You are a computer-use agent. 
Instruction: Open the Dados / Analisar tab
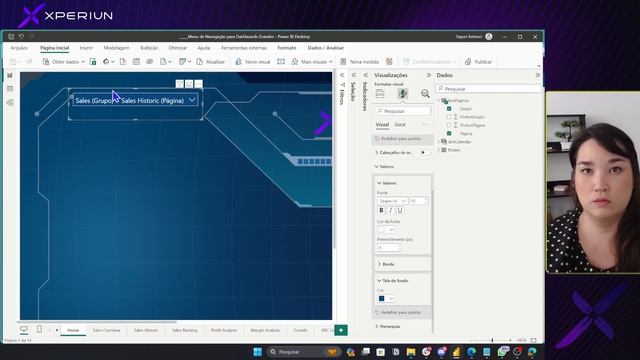click(326, 48)
